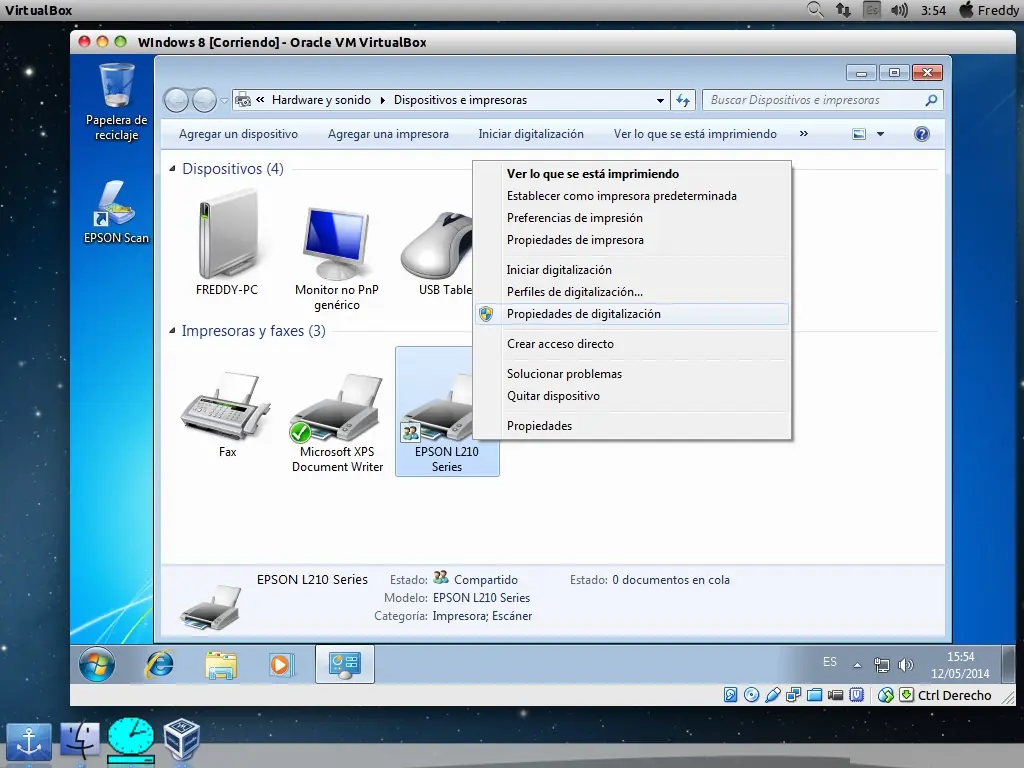The image size is (1024, 768).
Task: Open File Explorer from the taskbar
Action: (221, 665)
